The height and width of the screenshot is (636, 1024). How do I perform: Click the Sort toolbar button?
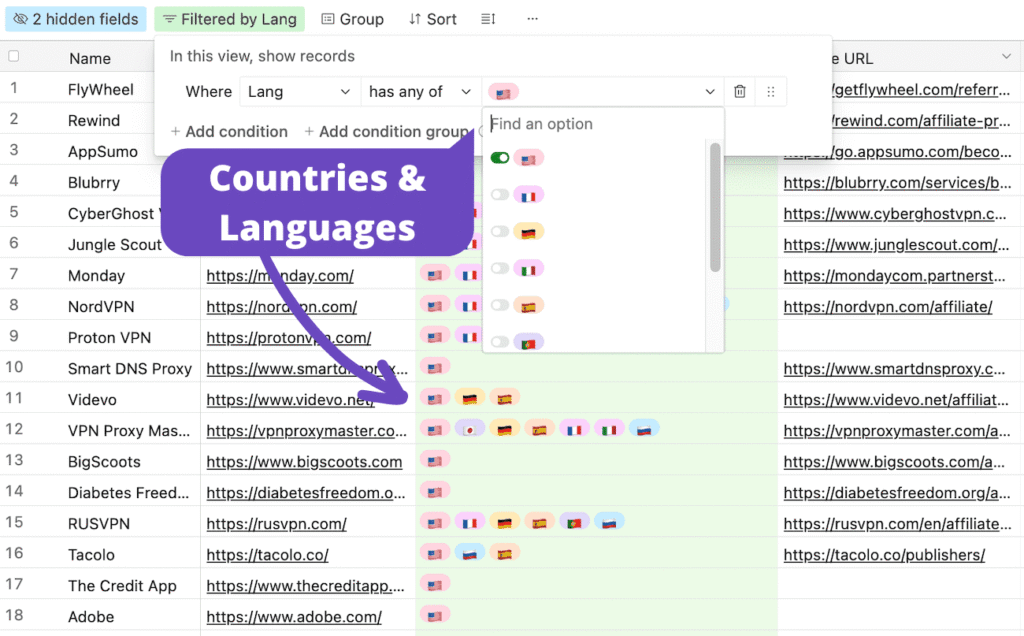tap(433, 19)
